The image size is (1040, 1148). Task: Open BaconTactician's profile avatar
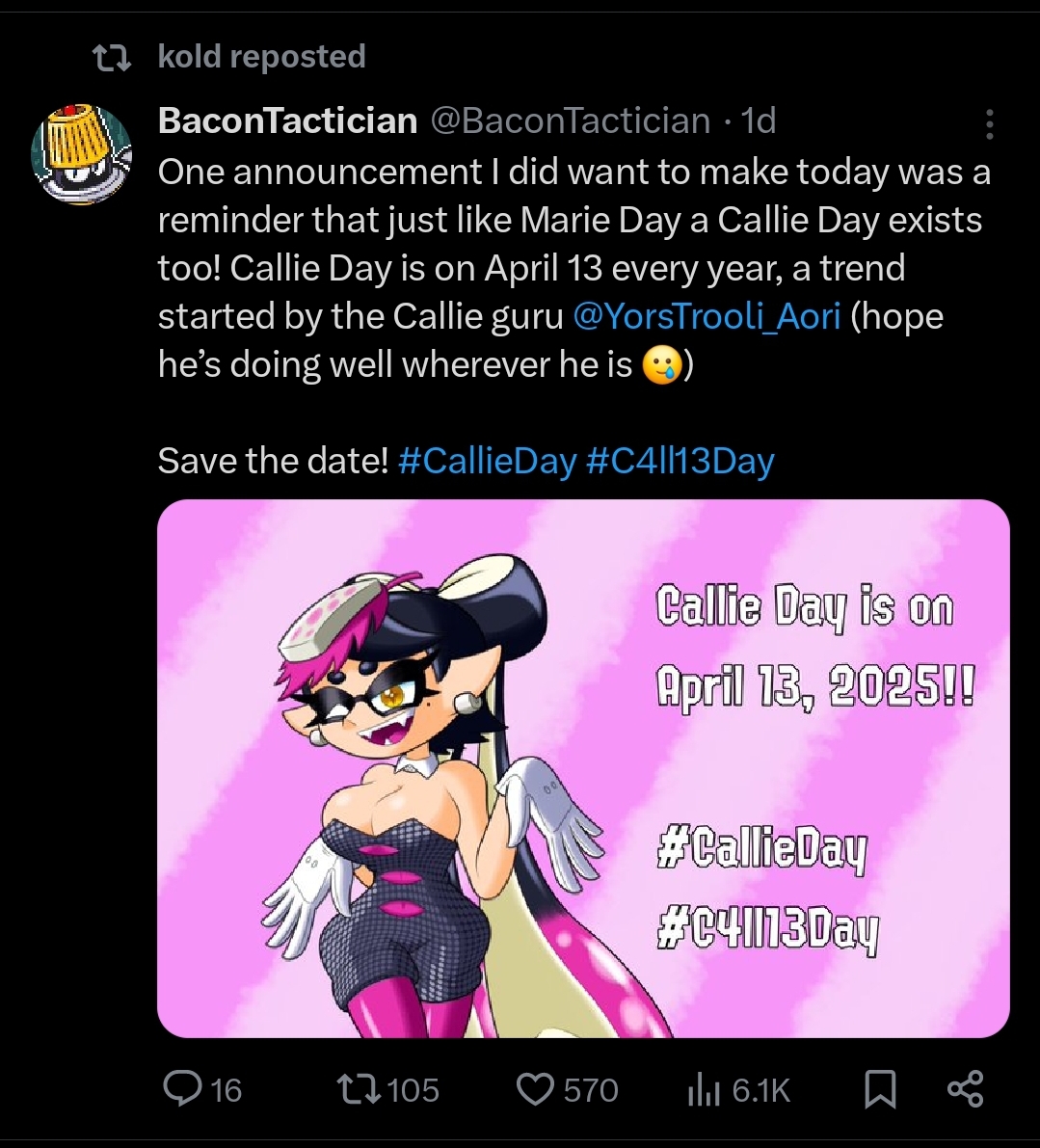82,155
